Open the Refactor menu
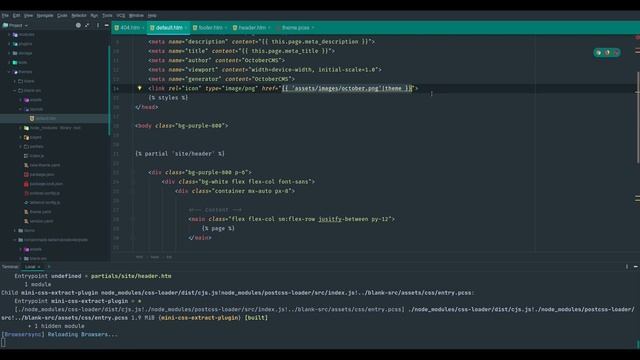640x360 pixels. coord(79,16)
